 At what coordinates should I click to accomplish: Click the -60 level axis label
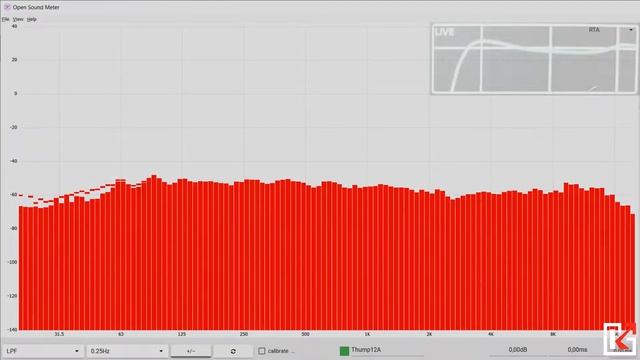pos(13,195)
